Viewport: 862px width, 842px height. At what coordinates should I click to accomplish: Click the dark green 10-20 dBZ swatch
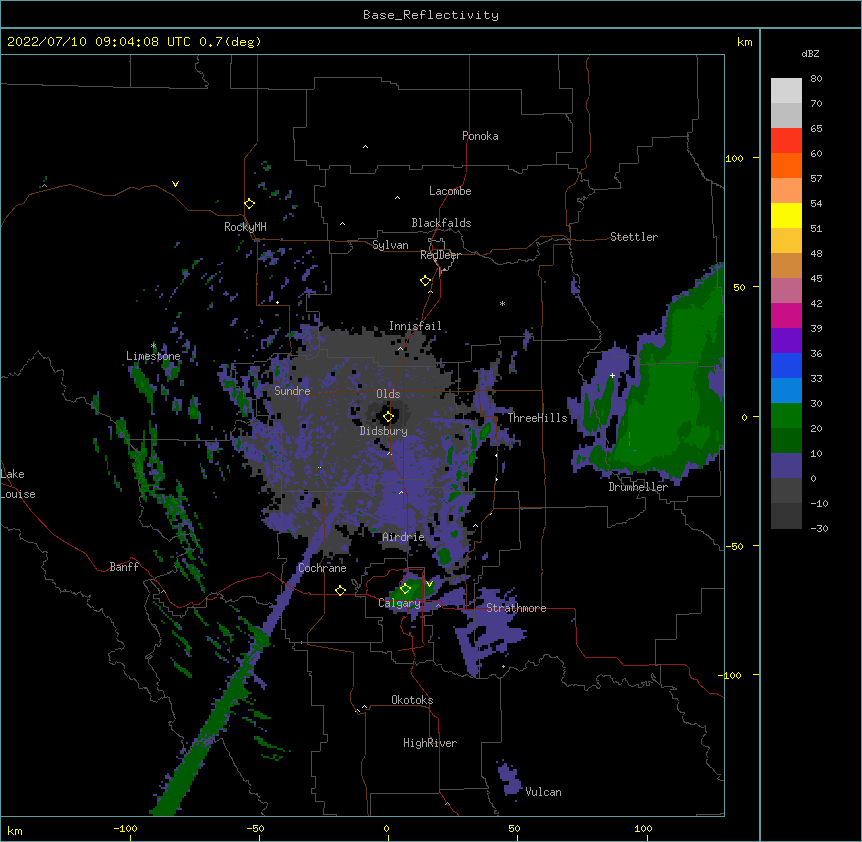tap(786, 440)
